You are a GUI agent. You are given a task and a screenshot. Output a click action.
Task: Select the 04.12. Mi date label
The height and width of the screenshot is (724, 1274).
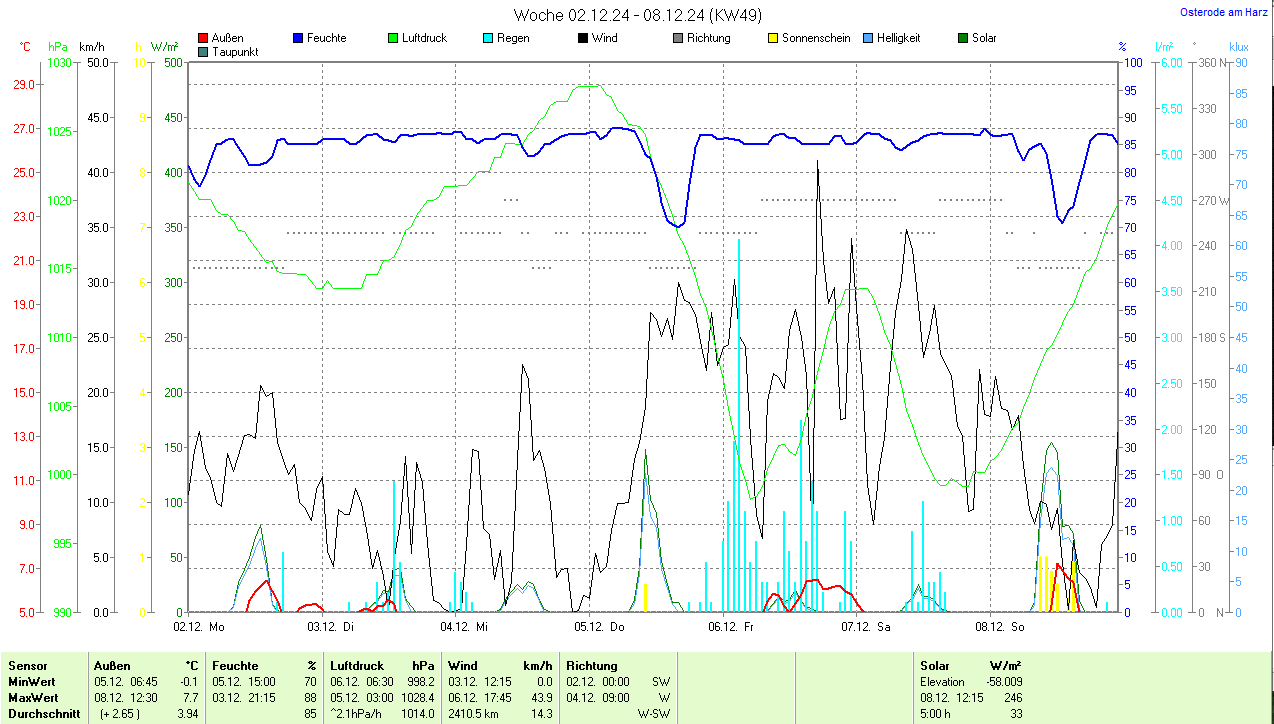pyautogui.click(x=465, y=627)
